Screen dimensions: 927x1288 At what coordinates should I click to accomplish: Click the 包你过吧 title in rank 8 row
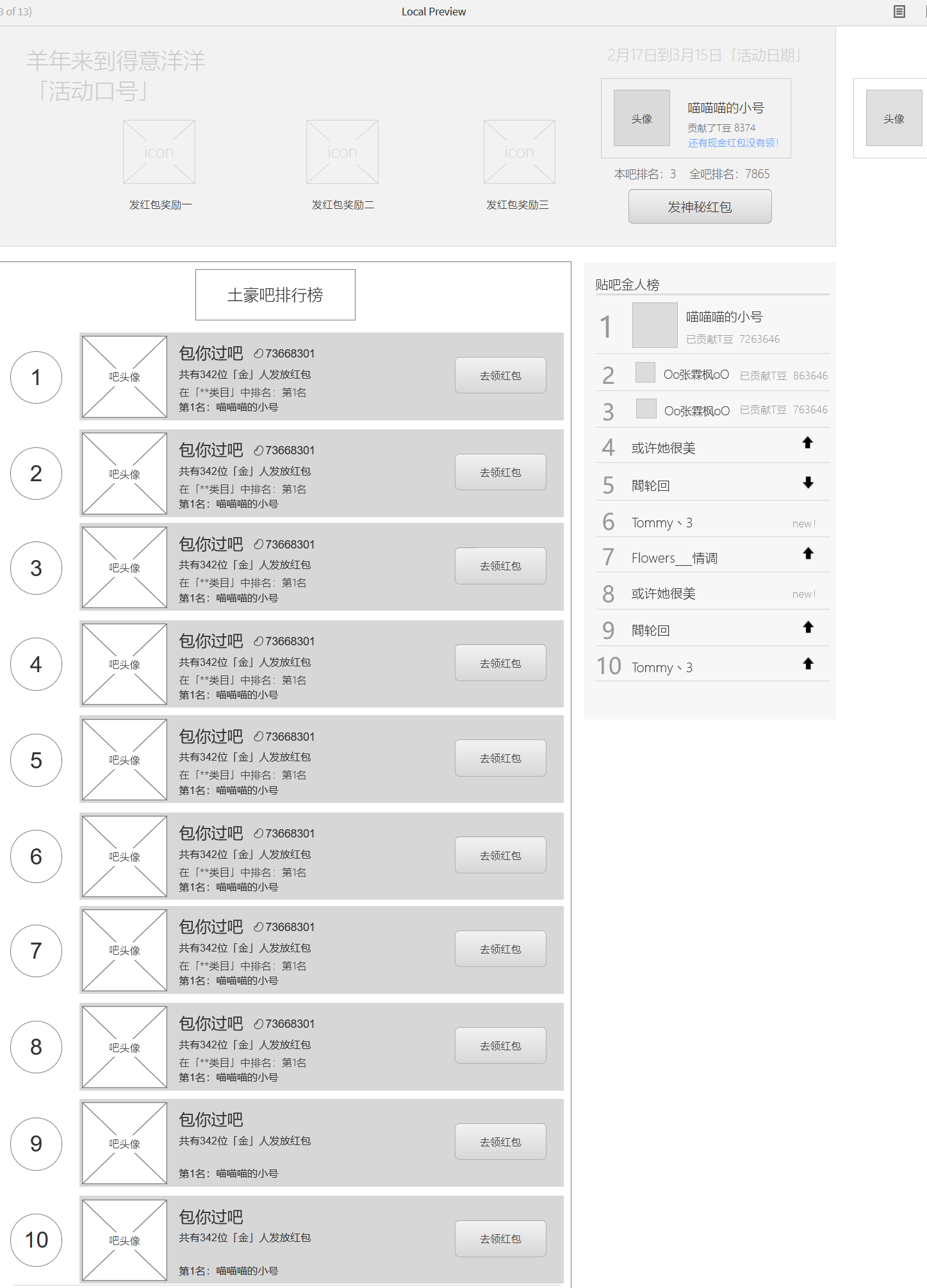(x=211, y=1023)
